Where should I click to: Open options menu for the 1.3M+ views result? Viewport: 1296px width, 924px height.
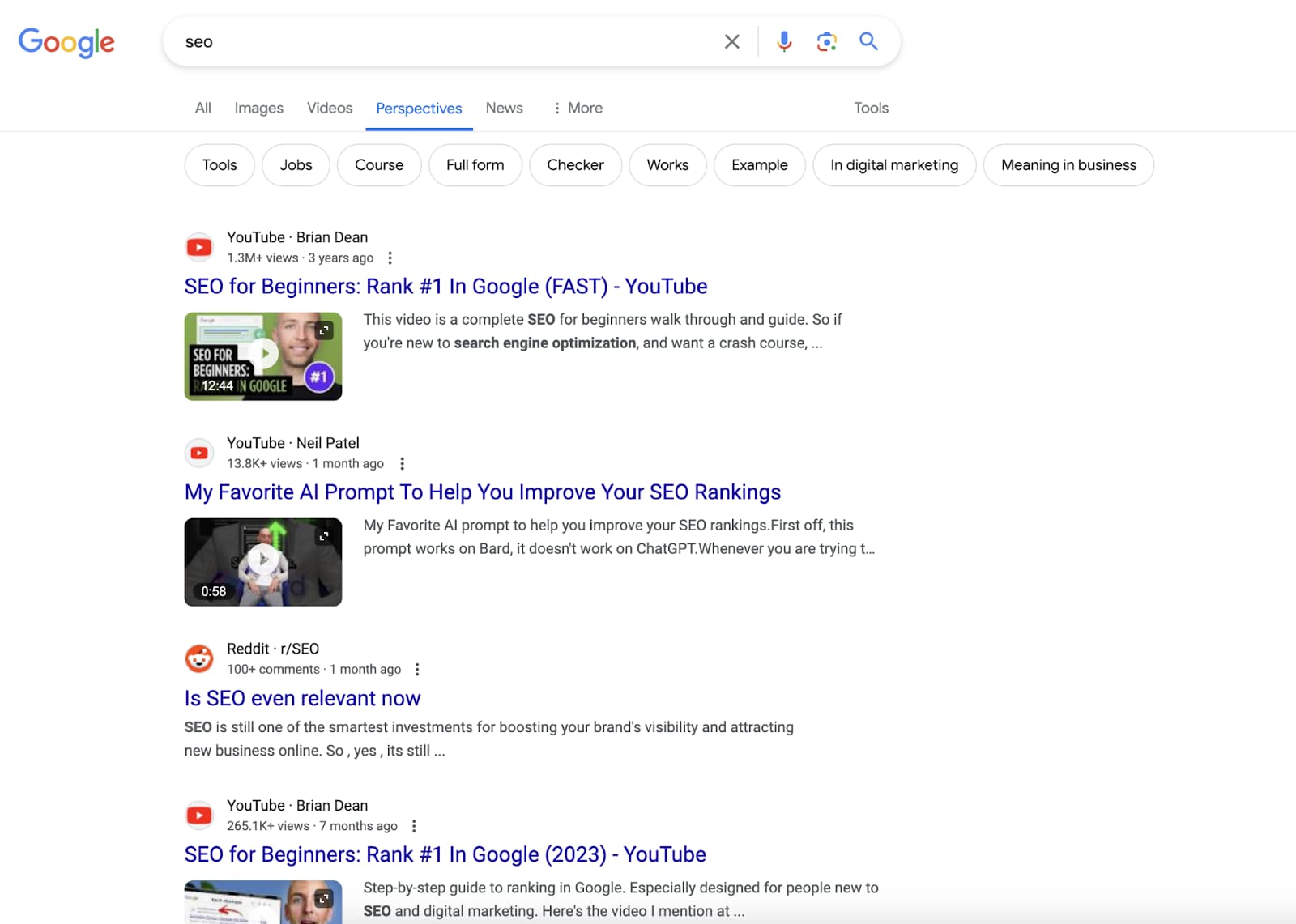tap(390, 258)
